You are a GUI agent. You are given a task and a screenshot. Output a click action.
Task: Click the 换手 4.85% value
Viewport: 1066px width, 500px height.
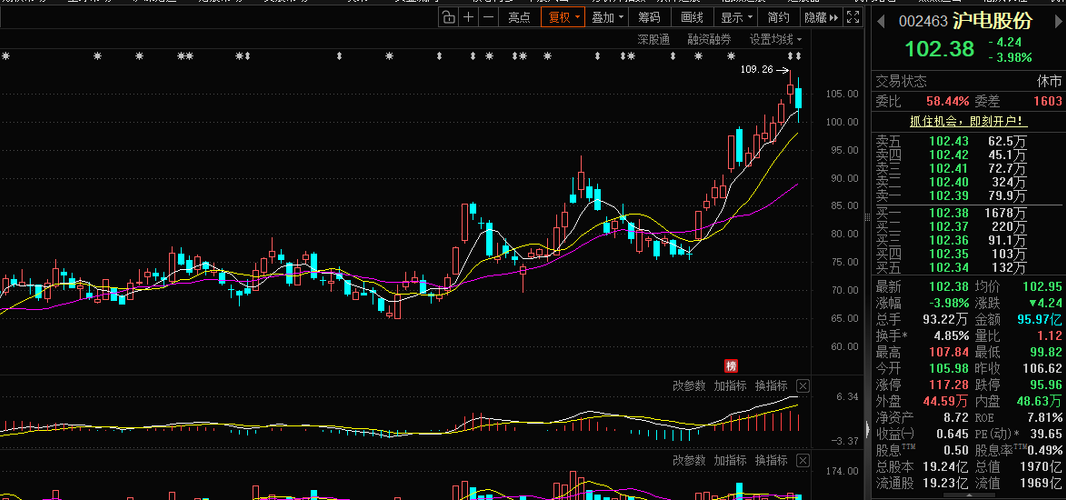point(952,335)
